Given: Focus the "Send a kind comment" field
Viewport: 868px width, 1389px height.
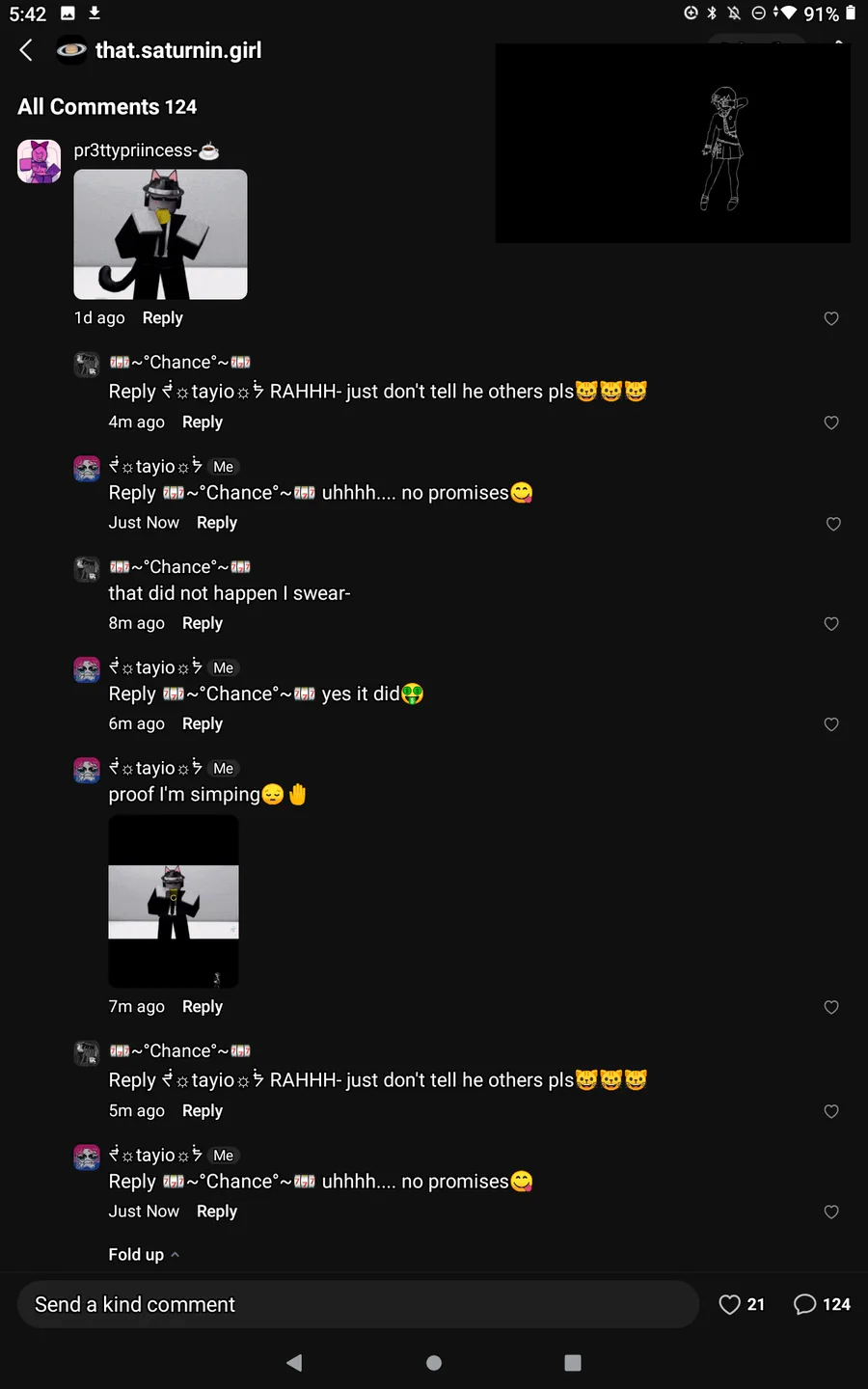Looking at the screenshot, I should 358,1304.
